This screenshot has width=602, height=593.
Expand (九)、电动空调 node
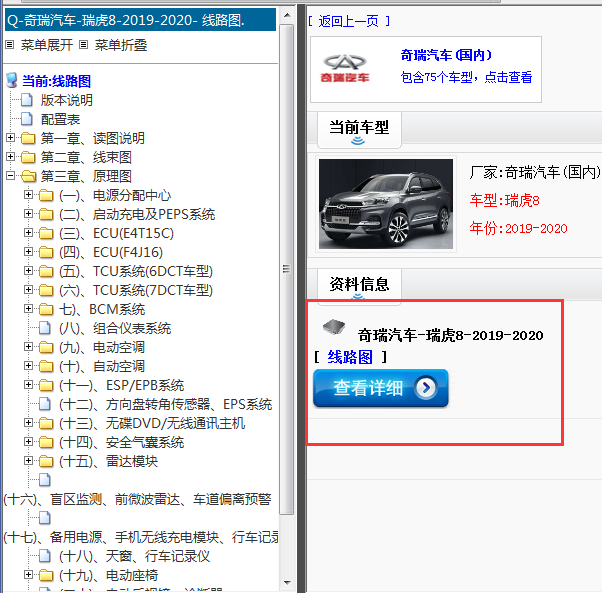coord(28,347)
